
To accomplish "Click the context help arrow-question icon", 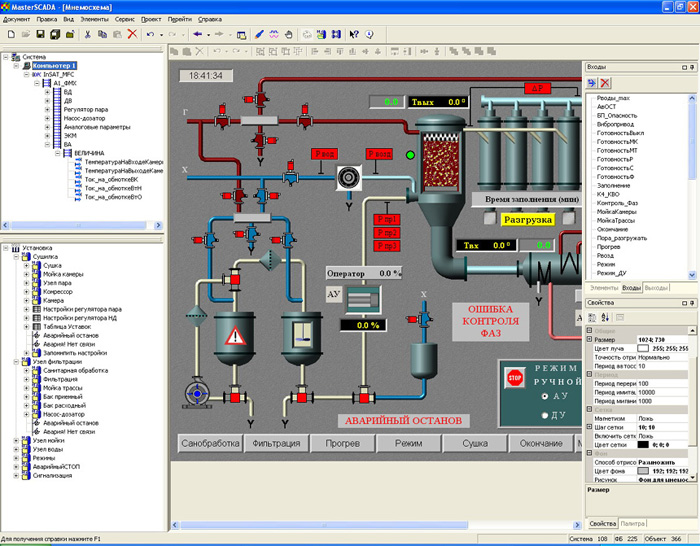I will click(354, 34).
